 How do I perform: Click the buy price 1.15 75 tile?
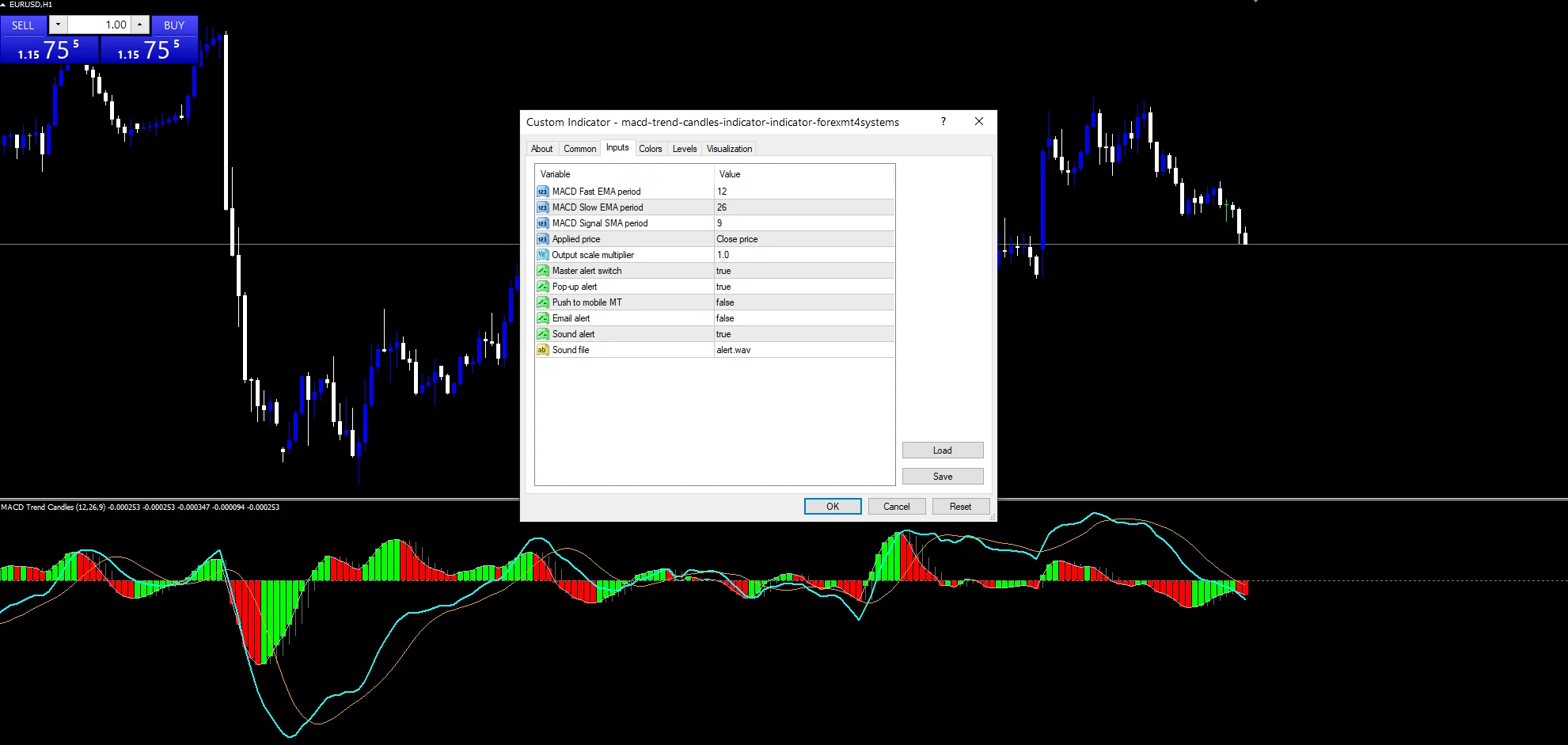(149, 50)
